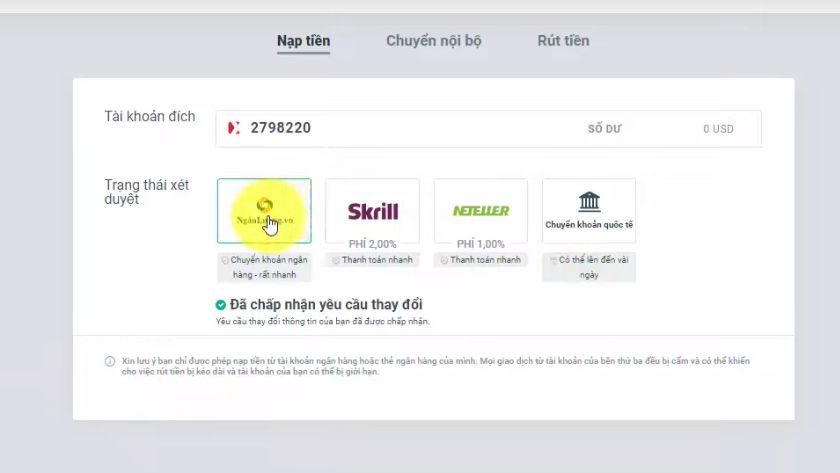The width and height of the screenshot is (840, 473).
Task: Open the destination account 2798220 selector
Action: [488, 129]
